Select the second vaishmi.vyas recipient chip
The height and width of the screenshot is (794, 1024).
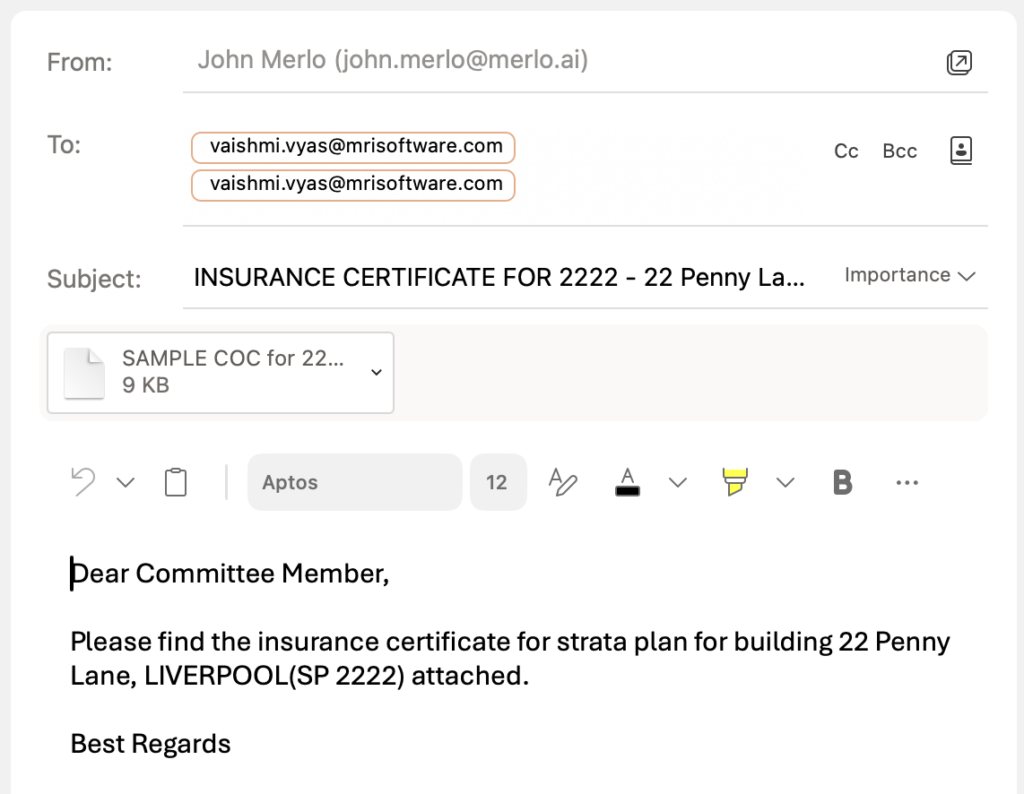353,185
